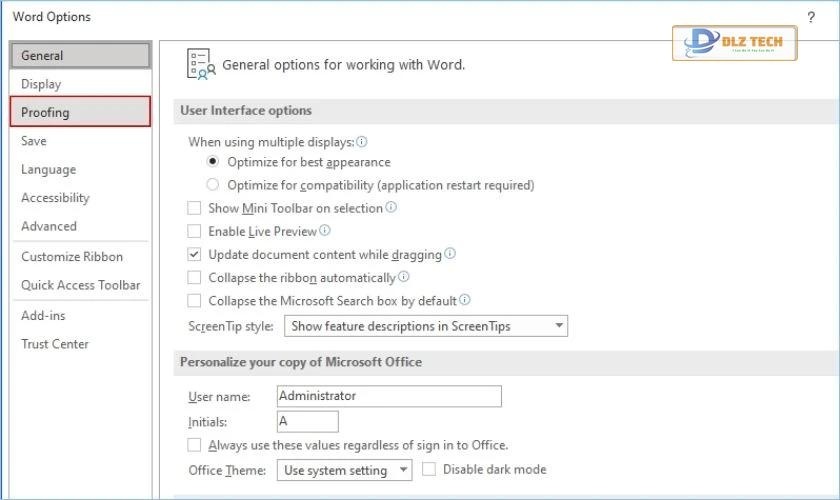This screenshot has width=840, height=500.
Task: Open the ScreenTip style dropdown
Action: (x=426, y=326)
